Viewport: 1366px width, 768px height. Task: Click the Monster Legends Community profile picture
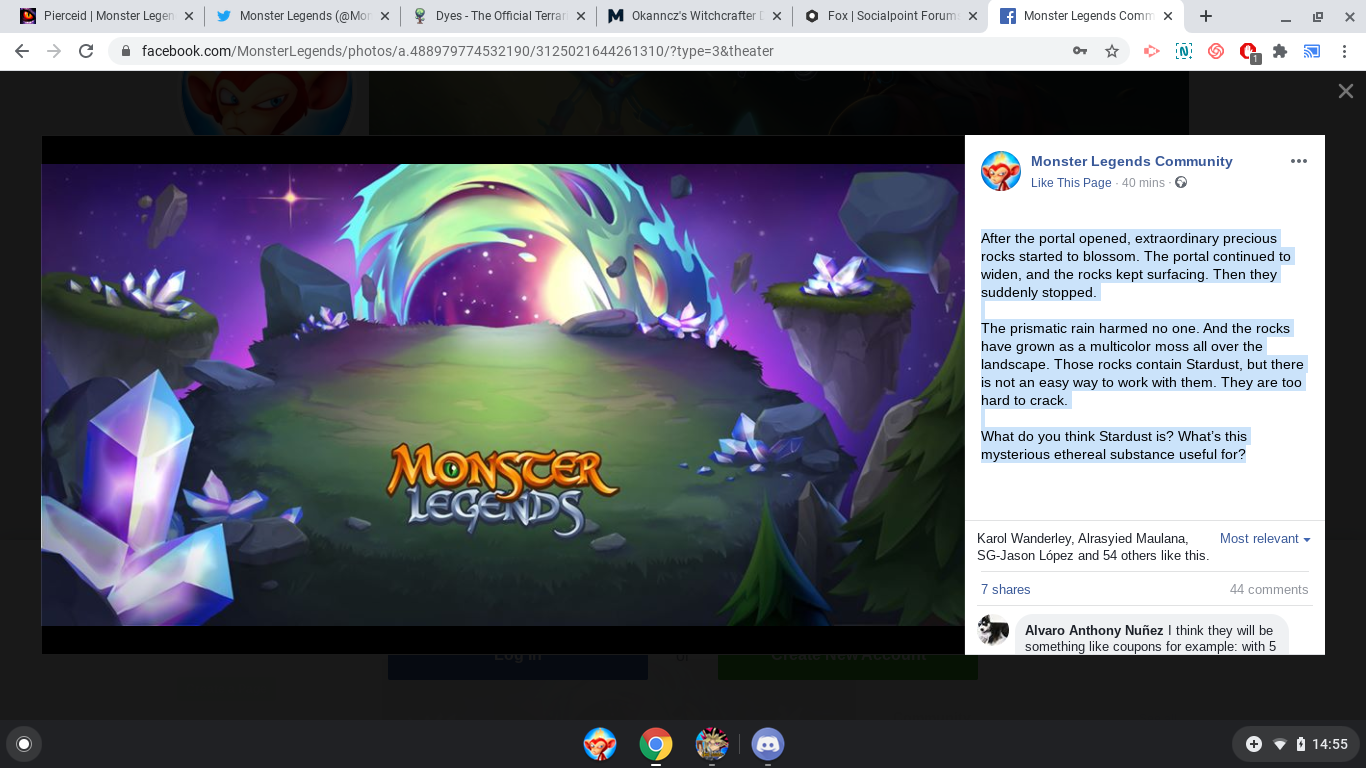[x=1001, y=171]
